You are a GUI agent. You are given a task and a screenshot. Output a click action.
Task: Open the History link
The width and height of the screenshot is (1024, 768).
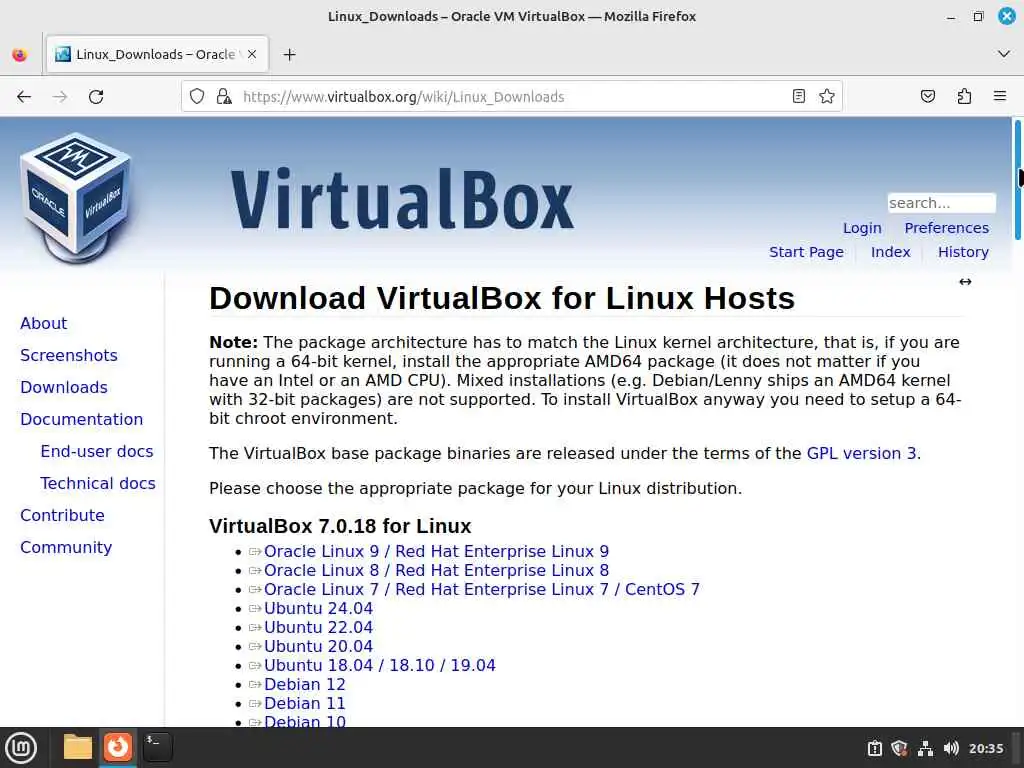[x=963, y=252]
